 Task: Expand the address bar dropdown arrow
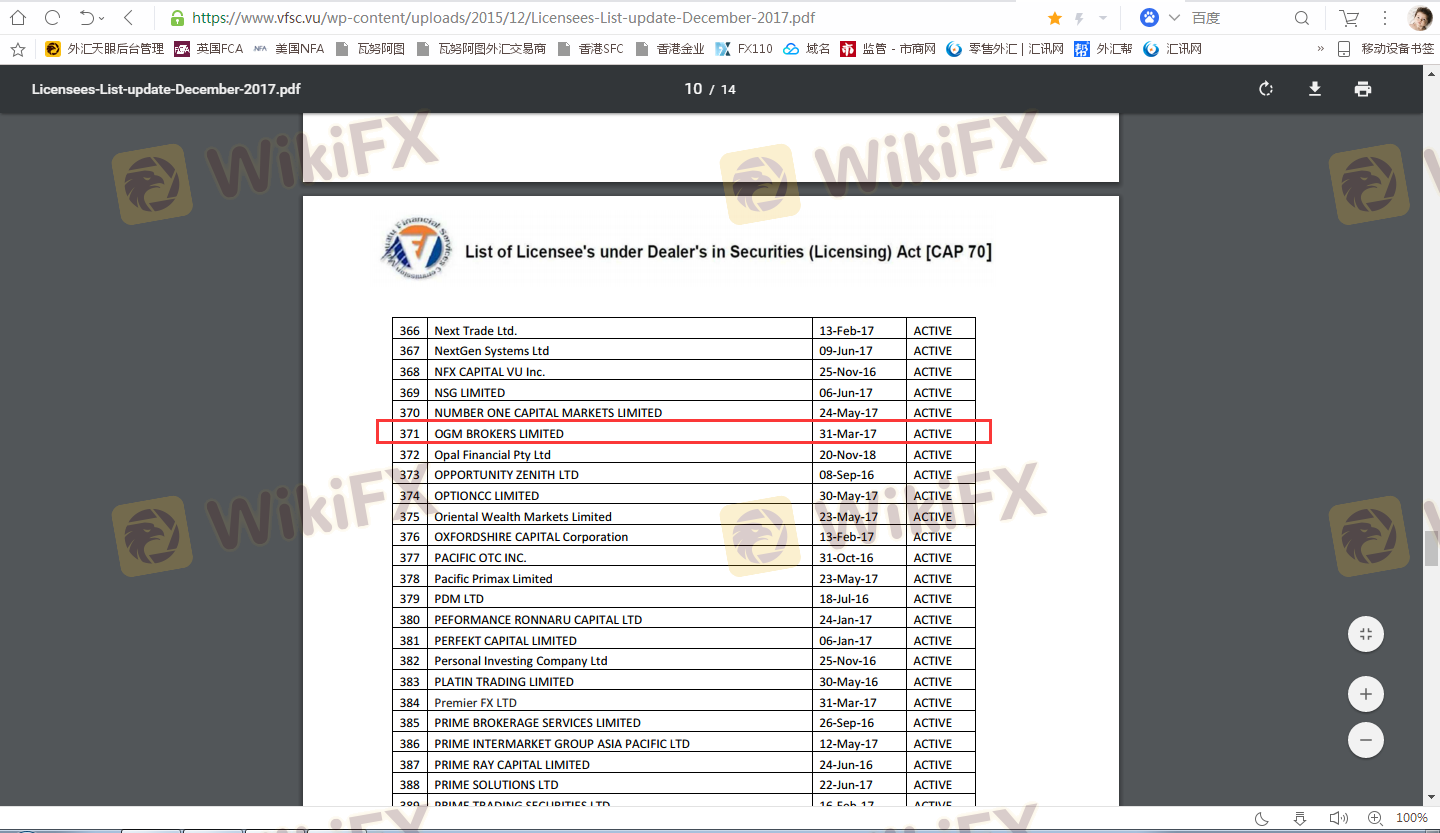[x=1103, y=18]
